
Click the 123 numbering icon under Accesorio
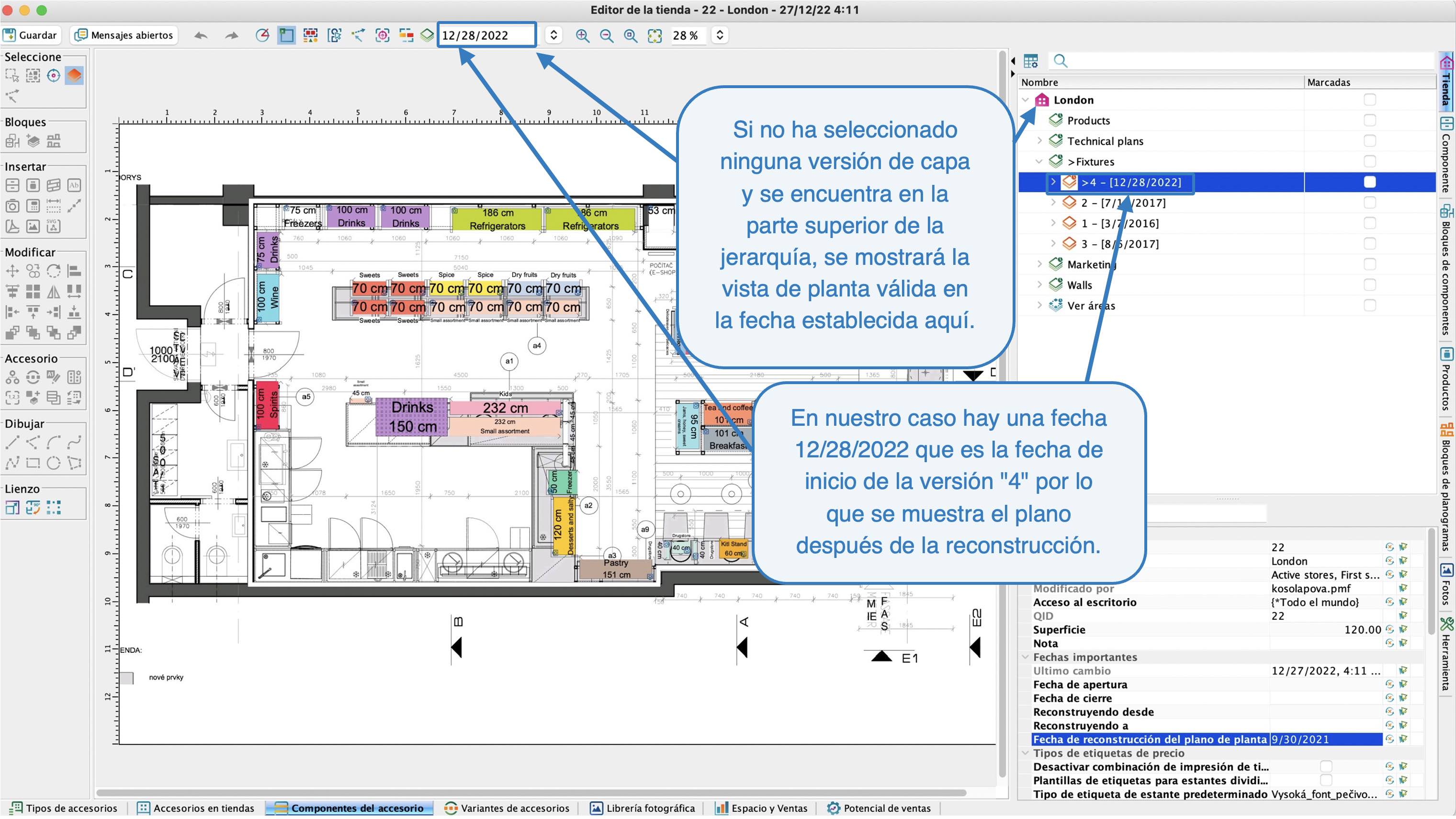coord(12,398)
